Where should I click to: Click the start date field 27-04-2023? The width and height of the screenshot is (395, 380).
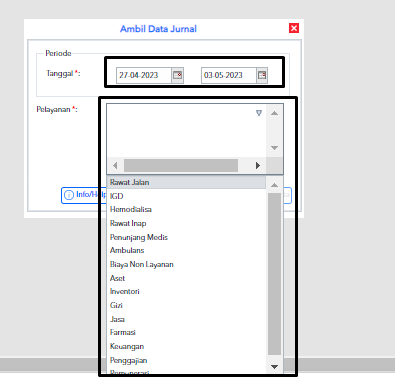[x=144, y=75]
